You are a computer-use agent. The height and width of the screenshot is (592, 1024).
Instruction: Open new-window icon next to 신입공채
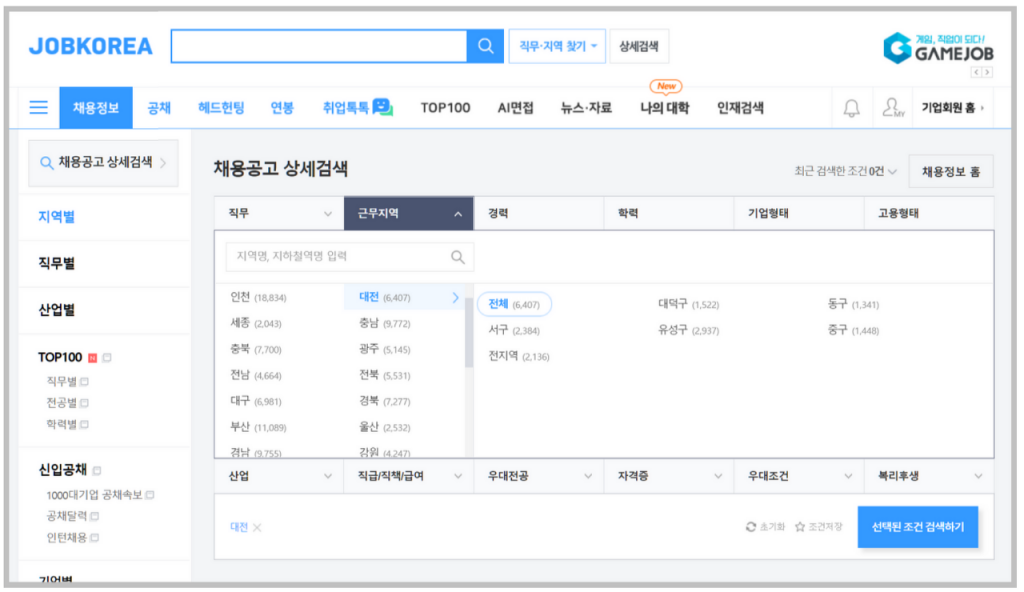click(x=97, y=470)
